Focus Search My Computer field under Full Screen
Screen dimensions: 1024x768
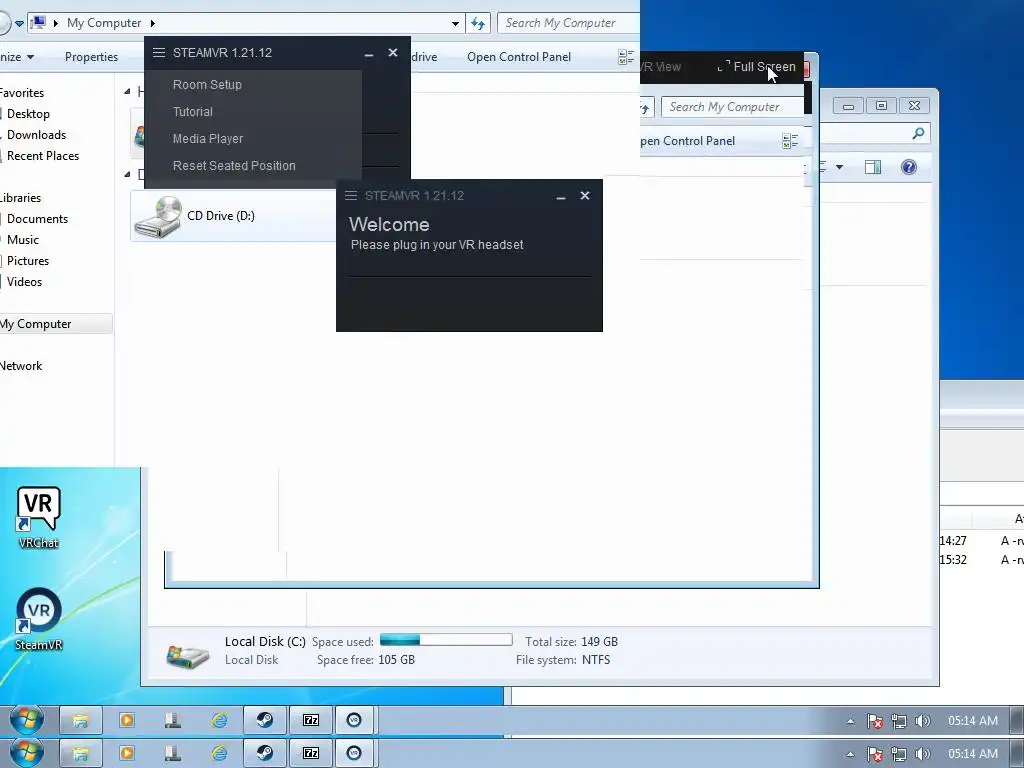732,107
